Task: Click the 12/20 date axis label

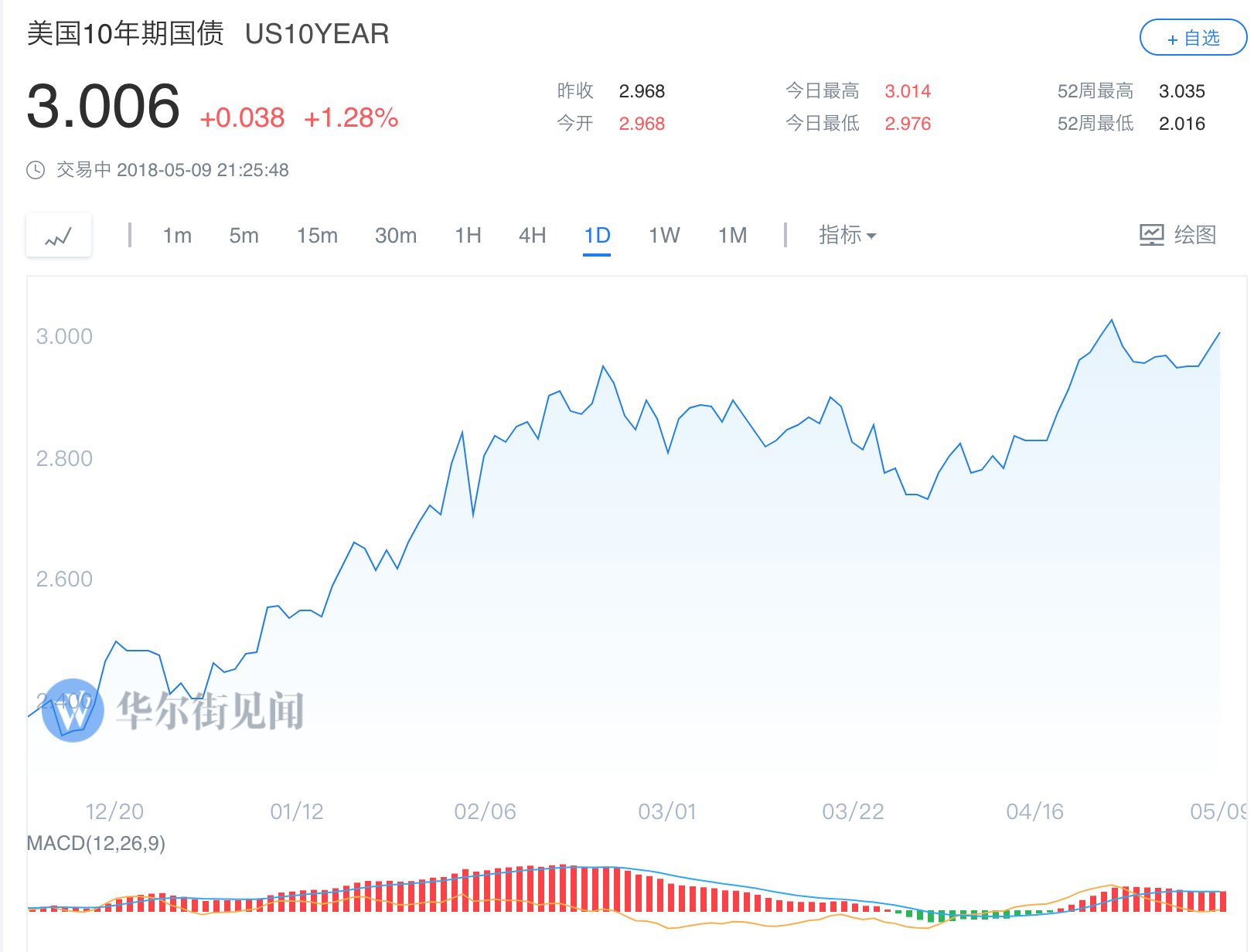Action: coord(114,811)
